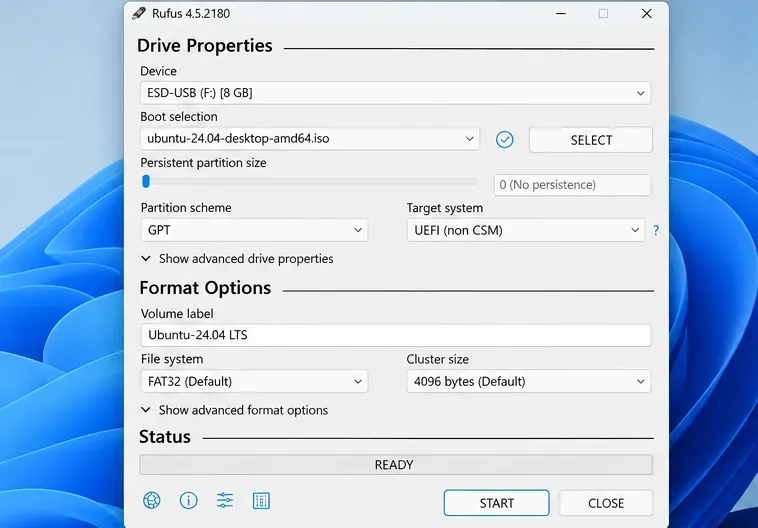Click the Persistent partition size label
This screenshot has width=758, height=528.
coord(204,163)
